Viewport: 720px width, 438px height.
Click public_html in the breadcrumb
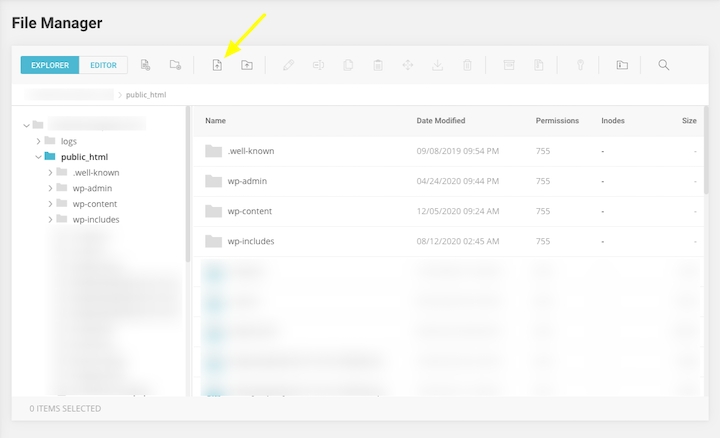146,95
